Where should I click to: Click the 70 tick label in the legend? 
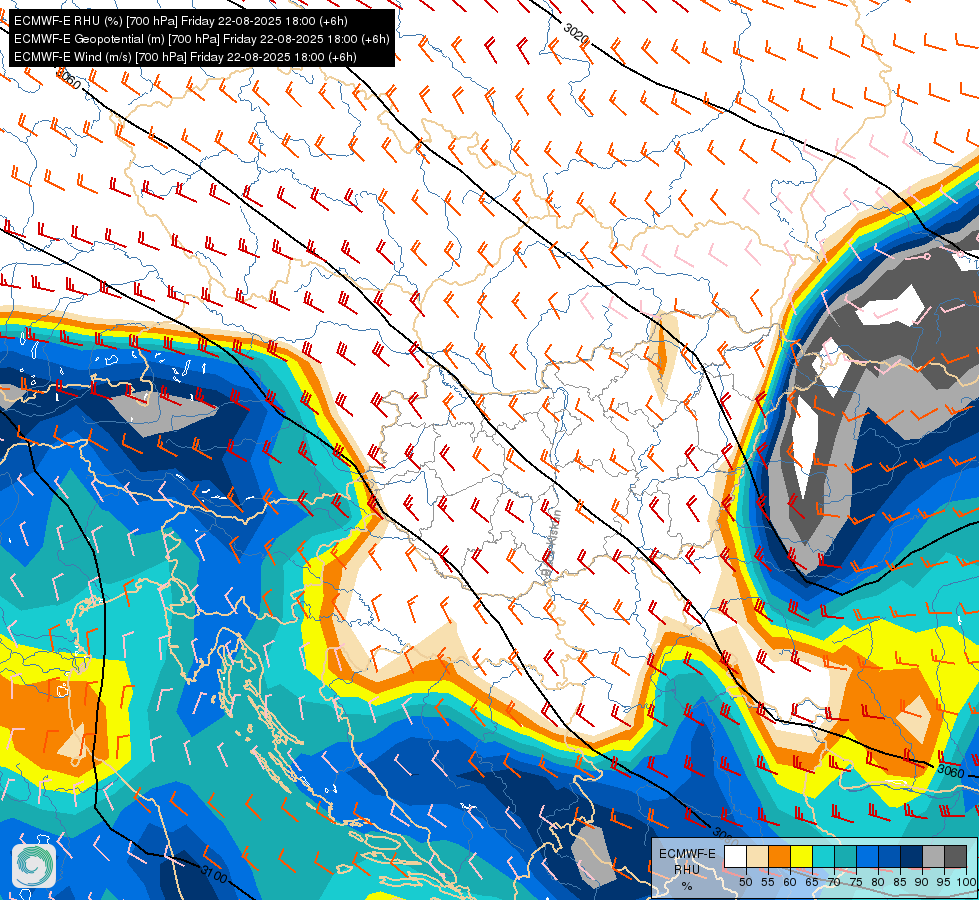pyautogui.click(x=834, y=882)
